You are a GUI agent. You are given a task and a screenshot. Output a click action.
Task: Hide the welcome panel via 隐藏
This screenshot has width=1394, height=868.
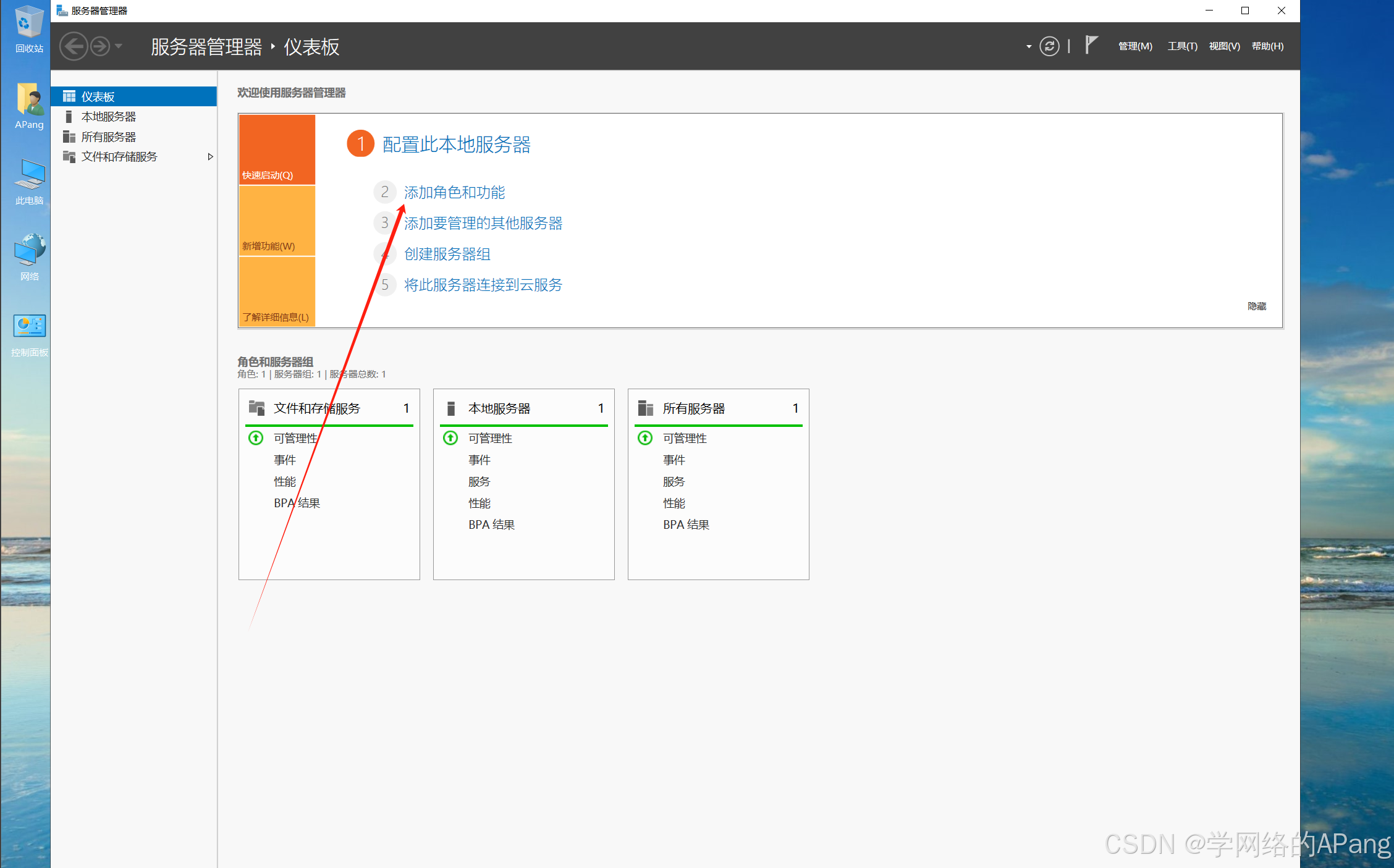[x=1256, y=306]
